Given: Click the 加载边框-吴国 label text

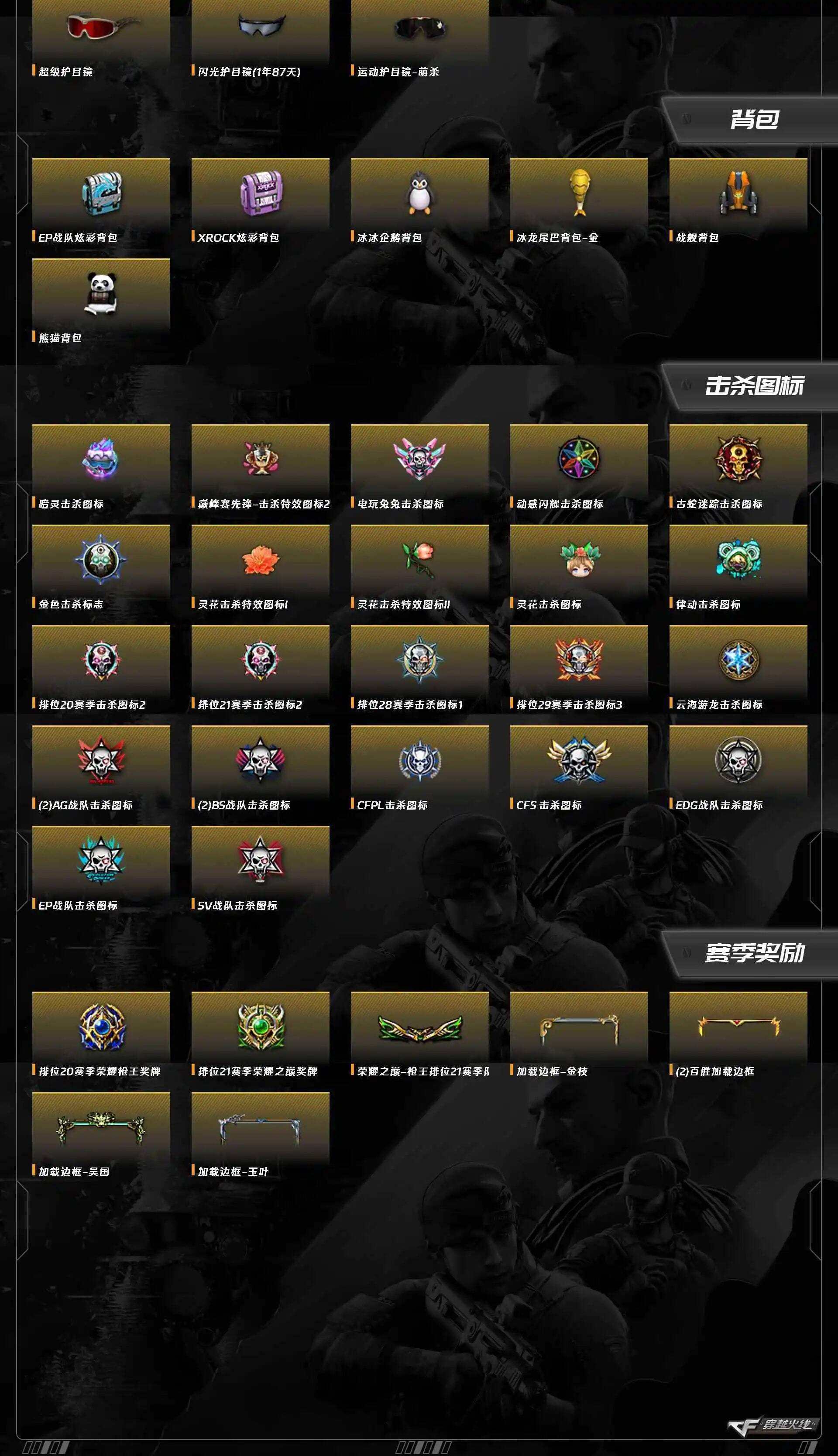Looking at the screenshot, I should tap(74, 1171).
